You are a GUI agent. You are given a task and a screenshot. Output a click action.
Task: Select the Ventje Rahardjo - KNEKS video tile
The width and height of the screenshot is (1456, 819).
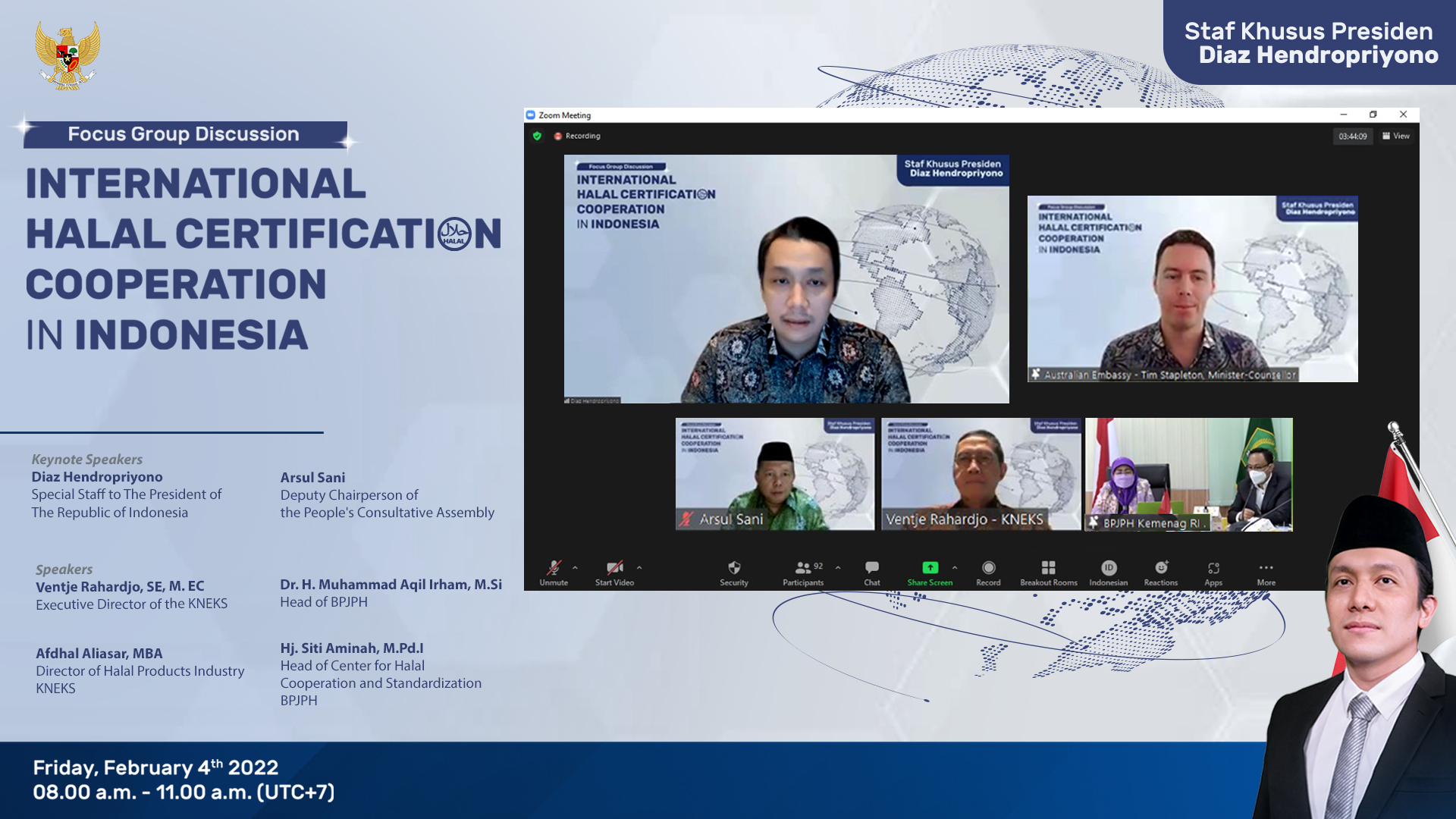click(981, 474)
